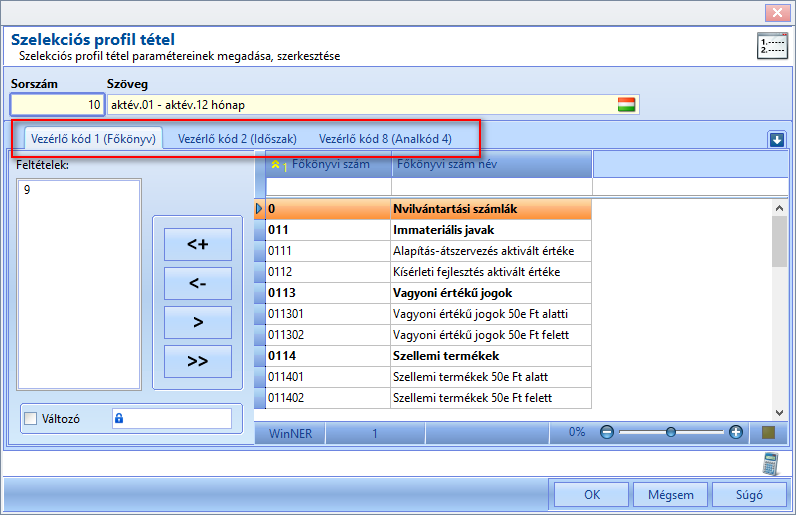
Task: Click the zoom slider handle
Action: [x=671, y=432]
